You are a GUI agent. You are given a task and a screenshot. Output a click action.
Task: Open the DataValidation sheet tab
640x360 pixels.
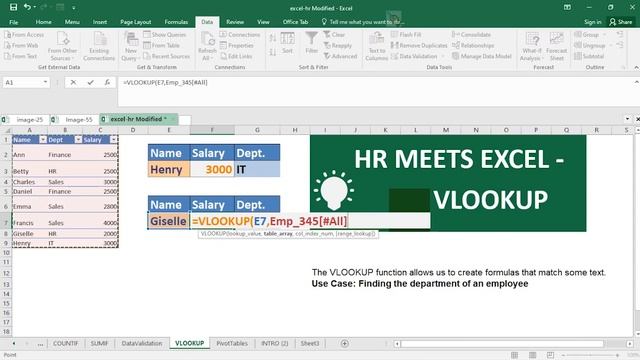pyautogui.click(x=142, y=344)
